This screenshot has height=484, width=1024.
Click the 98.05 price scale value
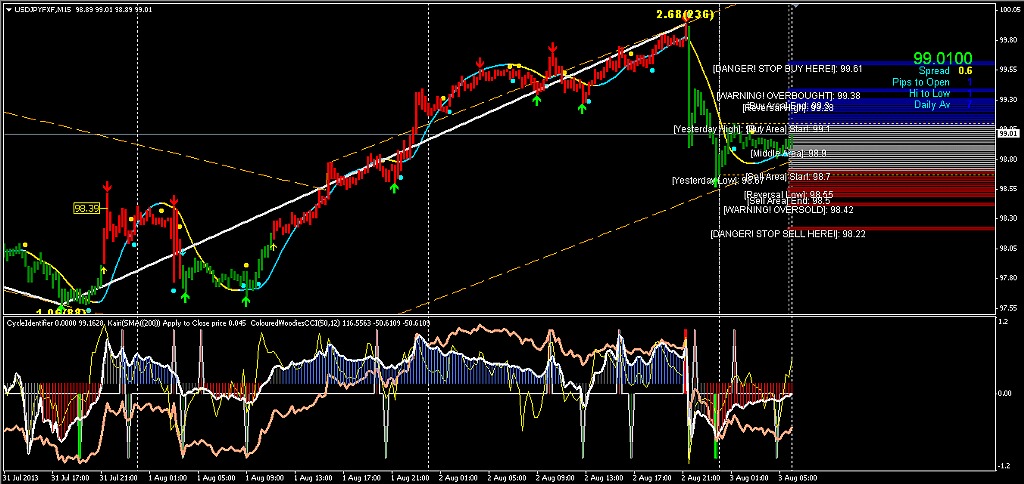pyautogui.click(x=1007, y=248)
